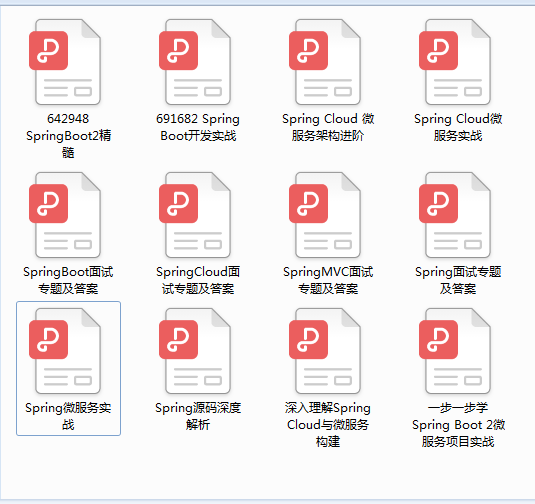Select the SpringMVC面试专题及答案 PDF icon
Screen dimensions: 535x504
[325, 215]
